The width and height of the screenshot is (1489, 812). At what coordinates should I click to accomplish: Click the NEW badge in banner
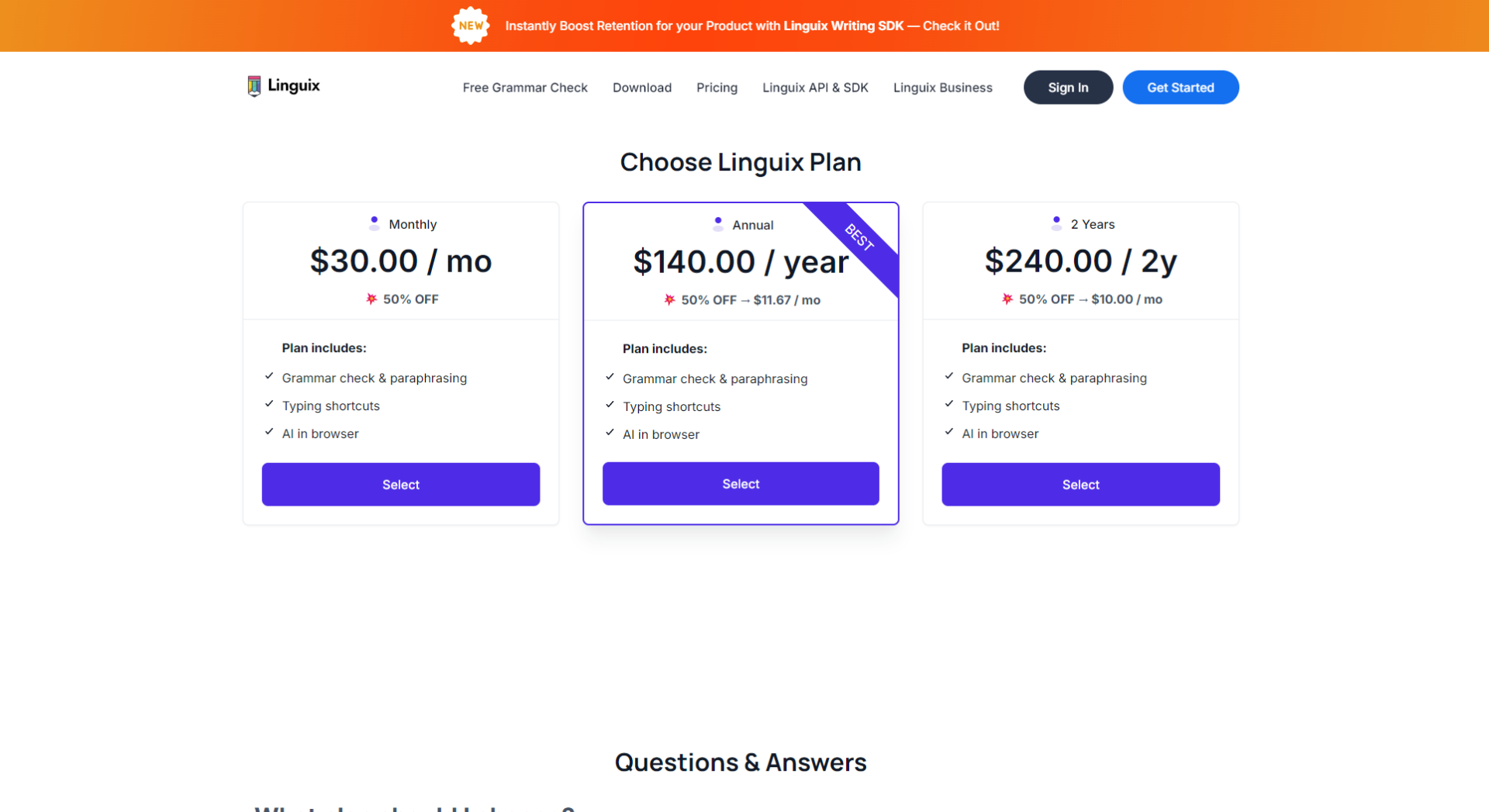470,26
